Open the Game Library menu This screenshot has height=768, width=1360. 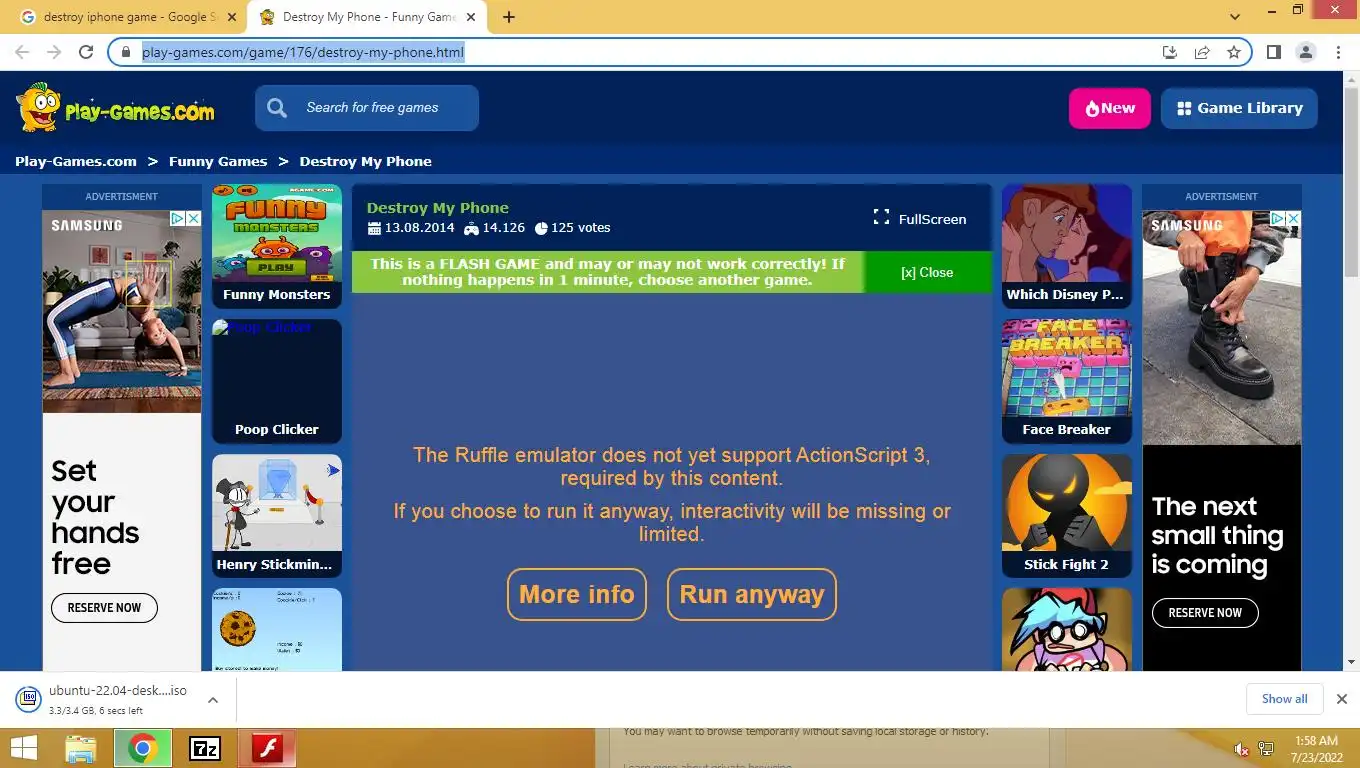[1239, 108]
